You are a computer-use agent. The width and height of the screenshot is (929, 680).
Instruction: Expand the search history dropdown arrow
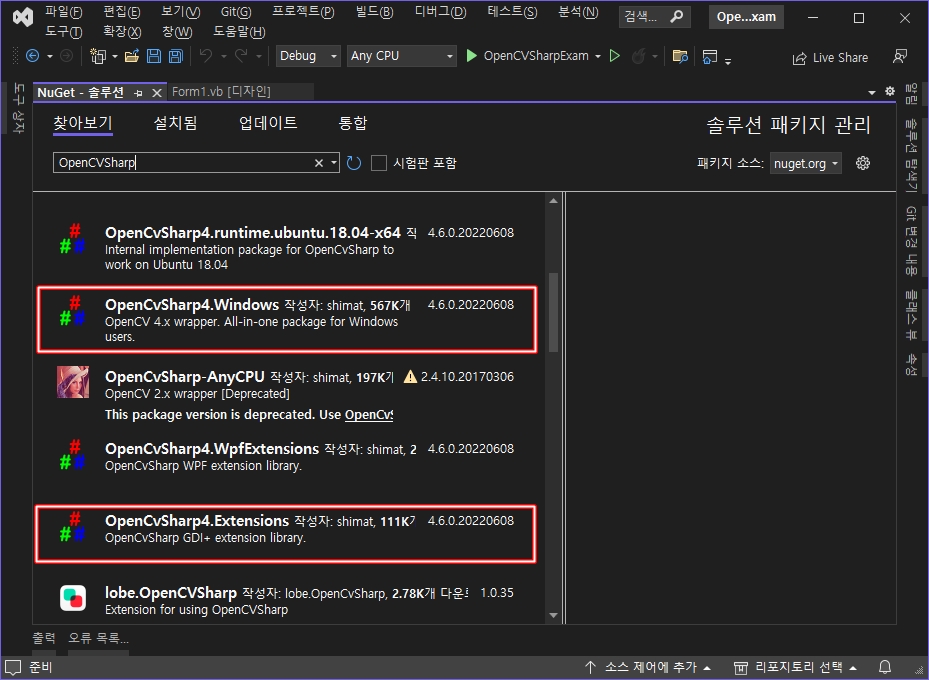(334, 162)
